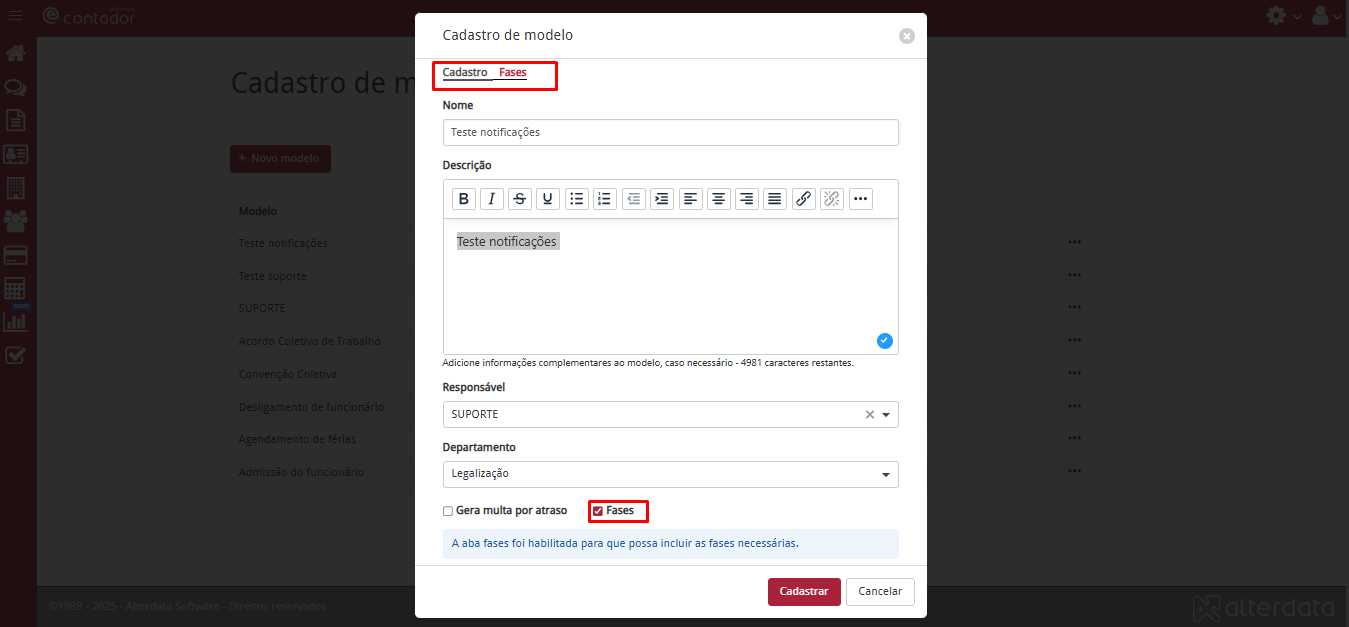Click the Contador logo
Viewport: 1349px width, 627px height.
coord(88,15)
